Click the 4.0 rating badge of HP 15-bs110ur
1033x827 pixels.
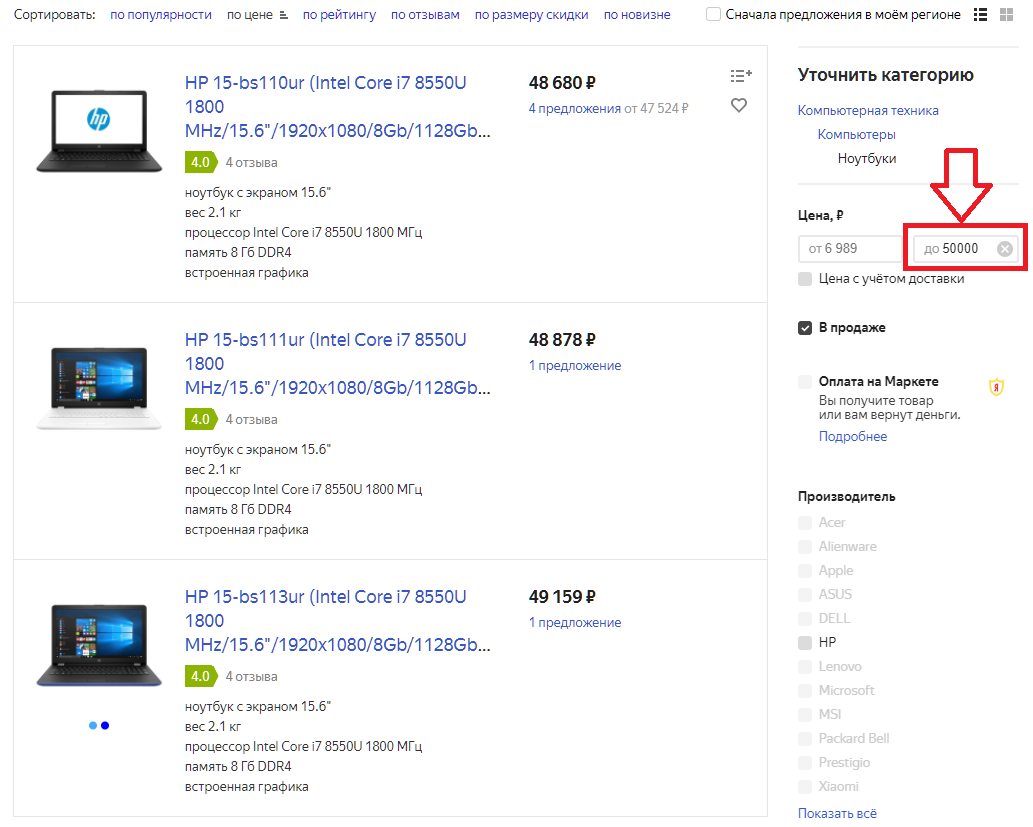(x=201, y=162)
